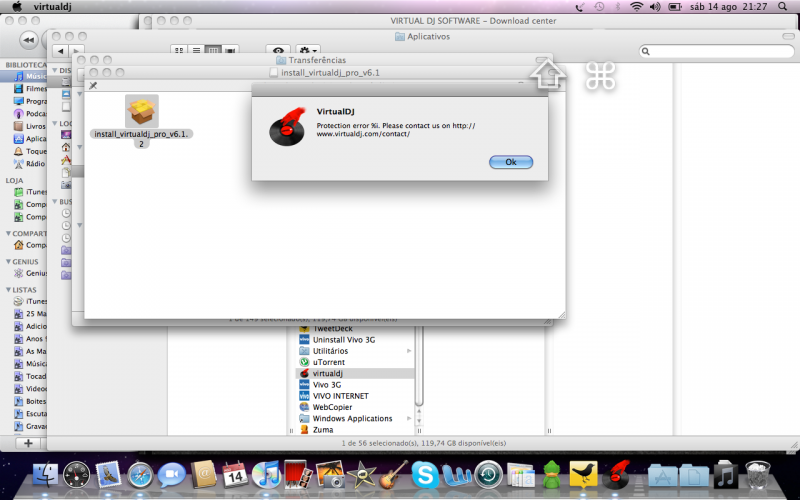Open Address Book from the Dock
Screen dimensions: 800x500
coord(203,475)
